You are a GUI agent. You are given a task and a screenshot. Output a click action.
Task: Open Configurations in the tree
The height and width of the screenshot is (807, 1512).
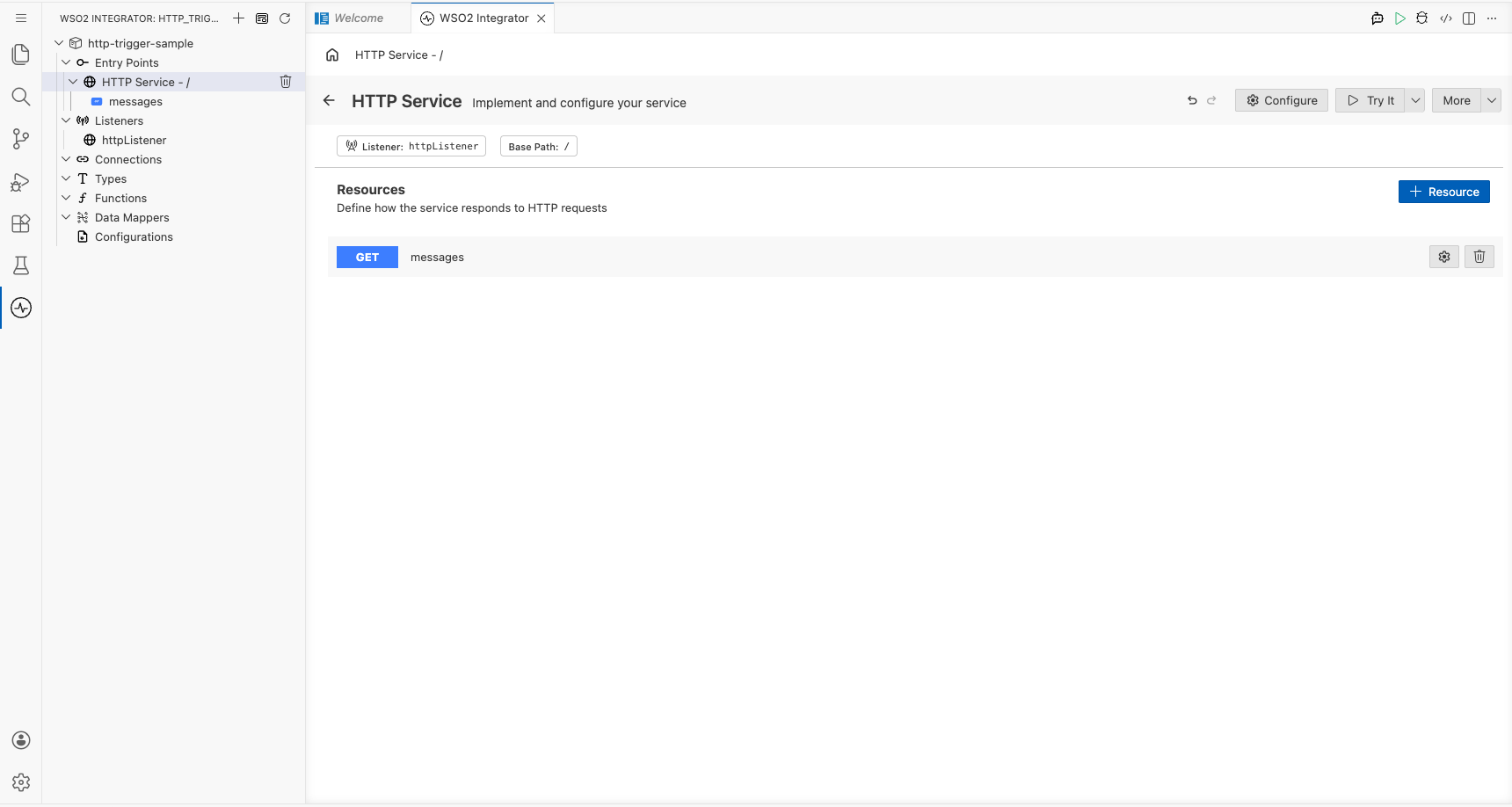point(134,236)
